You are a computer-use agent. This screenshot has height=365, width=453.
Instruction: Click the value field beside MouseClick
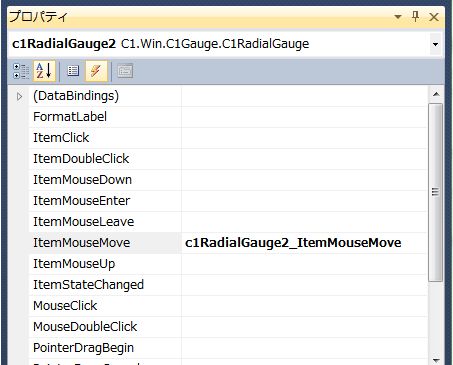(304, 306)
